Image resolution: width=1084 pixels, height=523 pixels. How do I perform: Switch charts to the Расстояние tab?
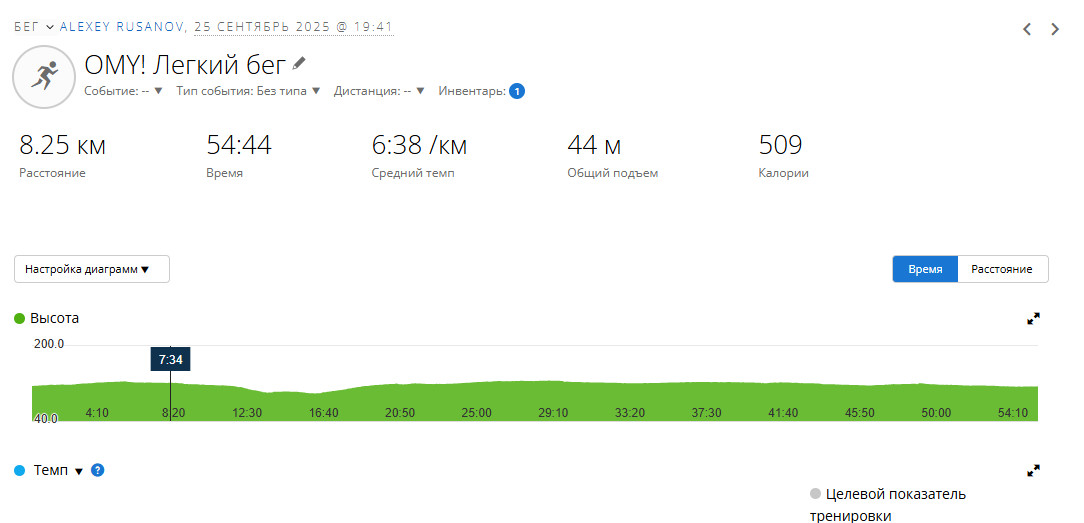tap(1002, 269)
